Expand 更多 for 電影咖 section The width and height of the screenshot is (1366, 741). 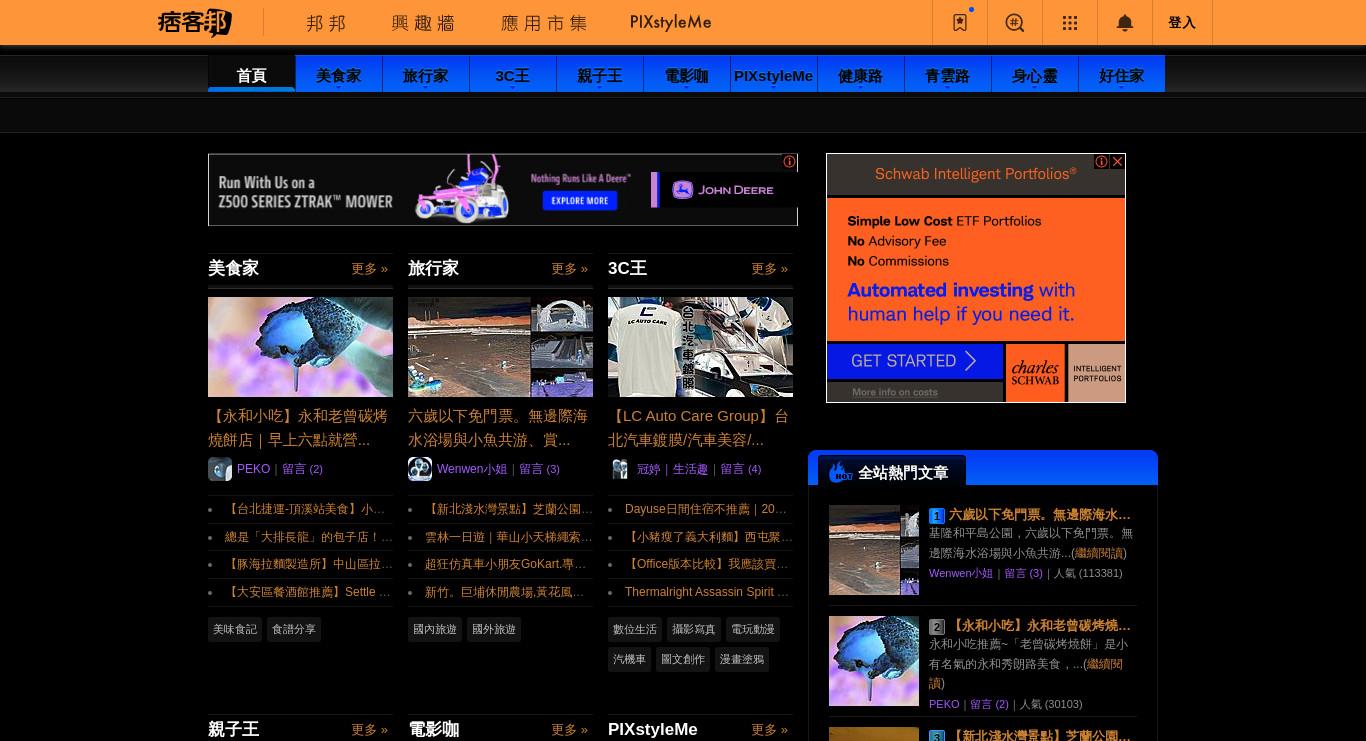[x=569, y=730]
